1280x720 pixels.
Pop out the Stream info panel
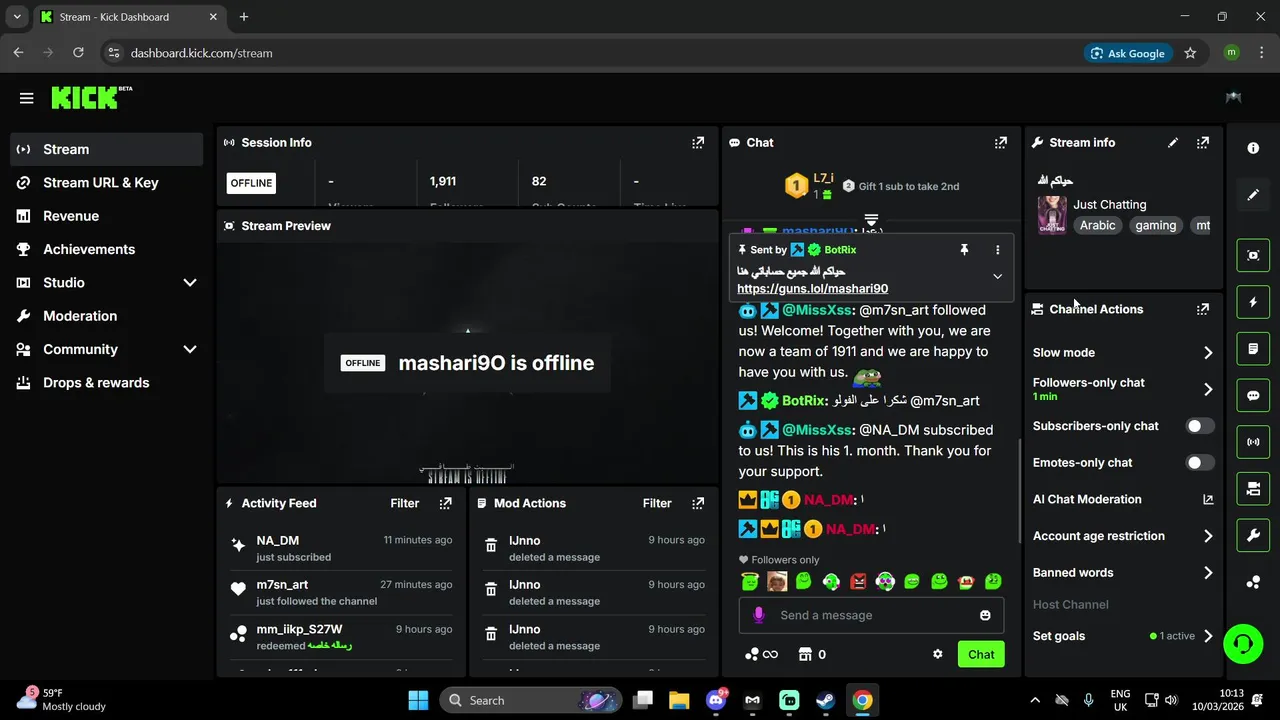(x=1203, y=143)
